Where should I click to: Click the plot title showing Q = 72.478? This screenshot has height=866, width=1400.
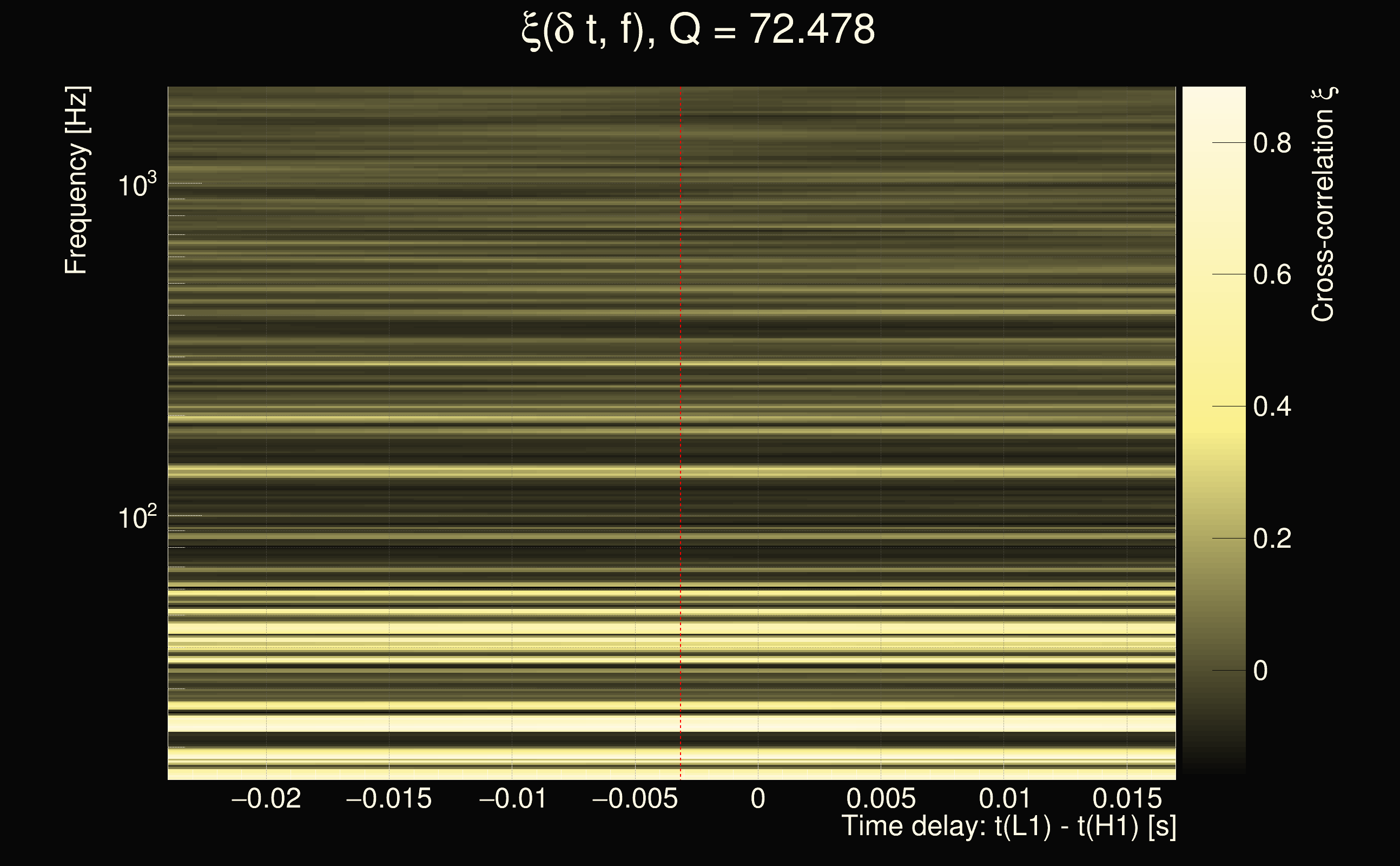(x=698, y=30)
